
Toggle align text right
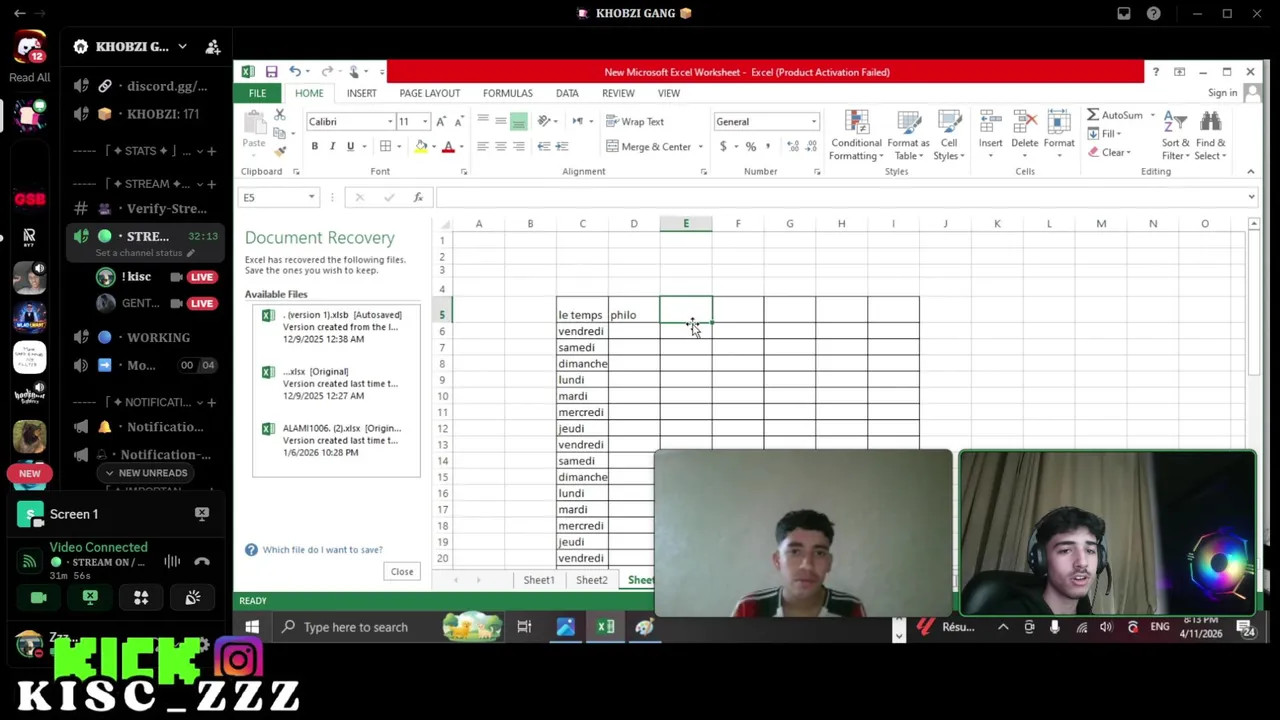pyautogui.click(x=518, y=146)
